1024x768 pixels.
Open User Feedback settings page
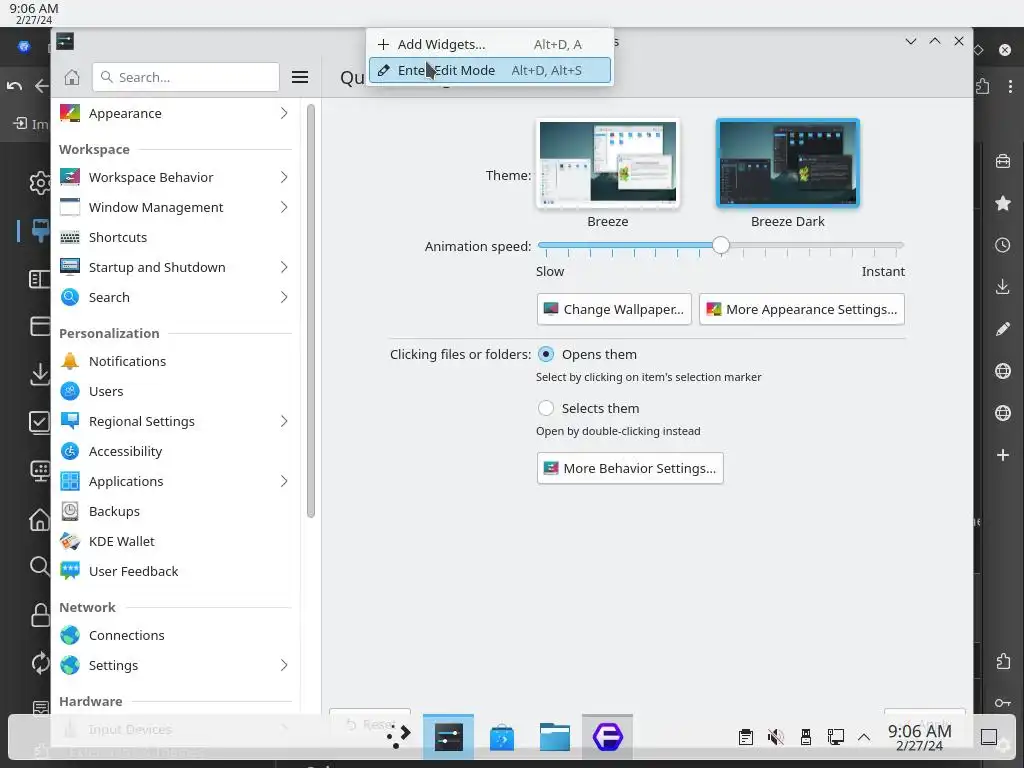coord(175,571)
